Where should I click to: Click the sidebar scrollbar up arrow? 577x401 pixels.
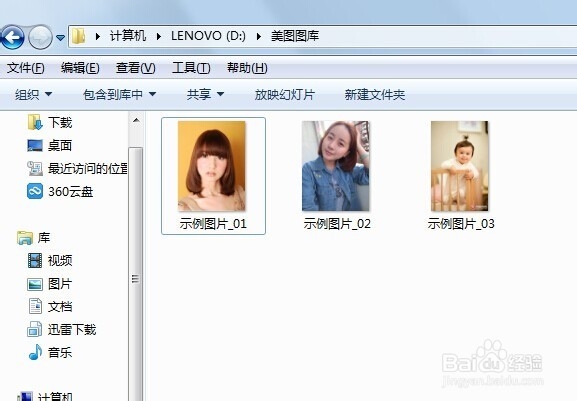(136, 120)
